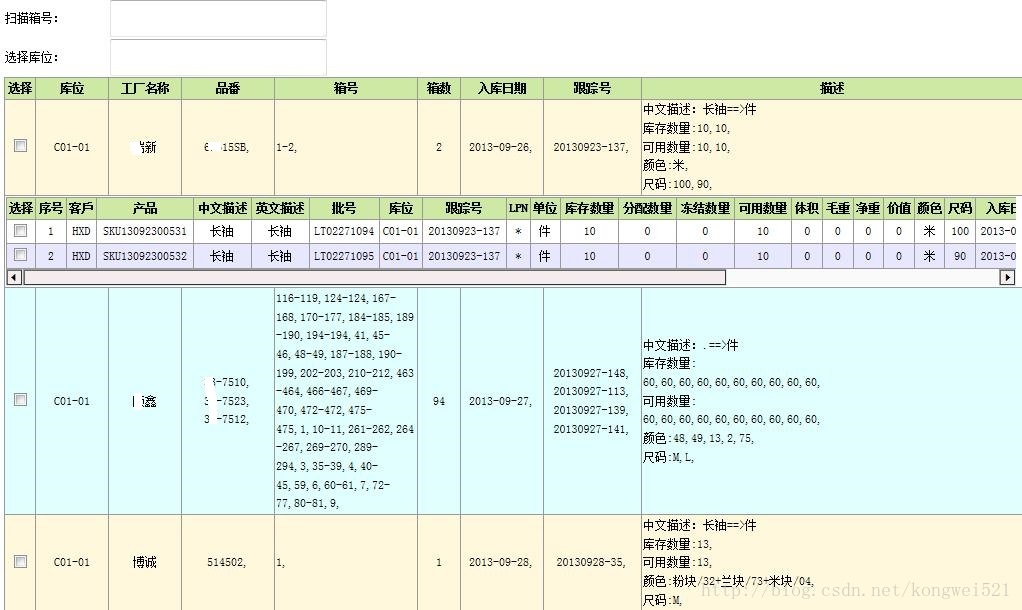Screen dimensions: 1022x610
Task: Click the 品番 column header
Action: [x=228, y=89]
